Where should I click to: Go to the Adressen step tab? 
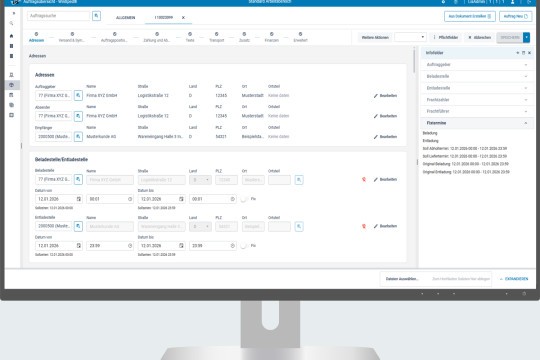tap(36, 37)
